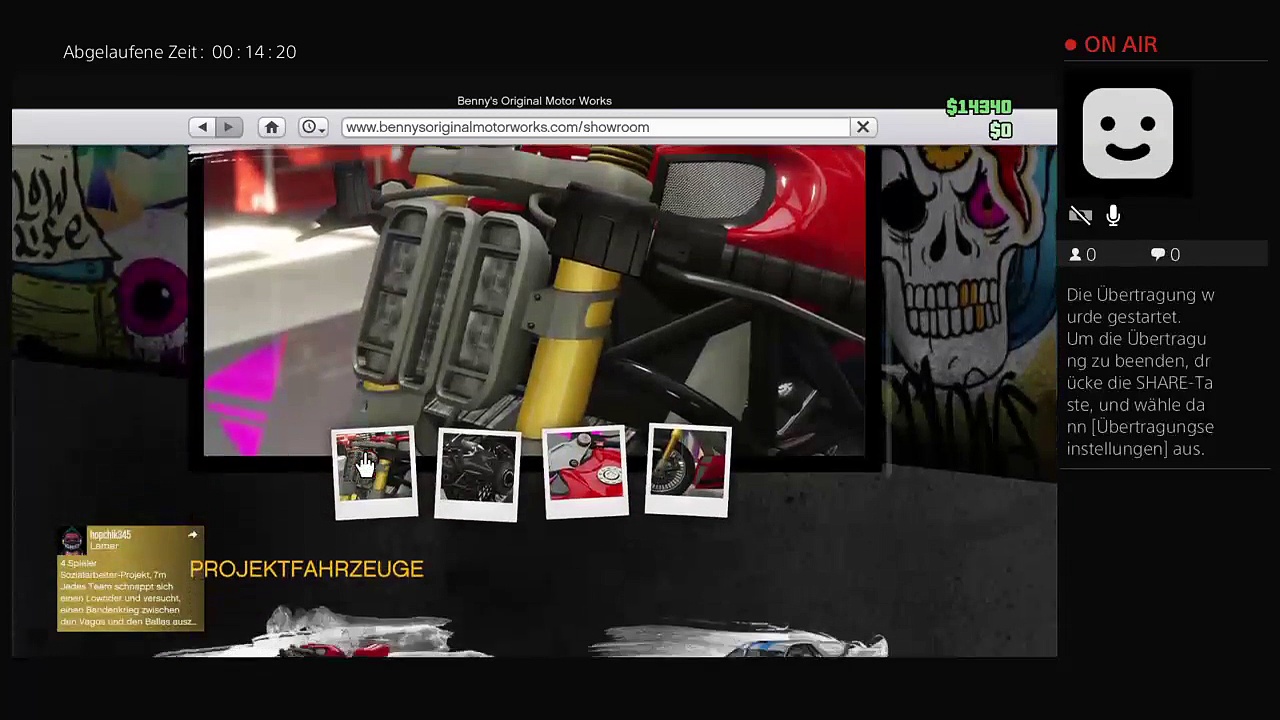Screen dimensions: 1280x720
Task: Click the browser back arrow button
Action: click(202, 127)
